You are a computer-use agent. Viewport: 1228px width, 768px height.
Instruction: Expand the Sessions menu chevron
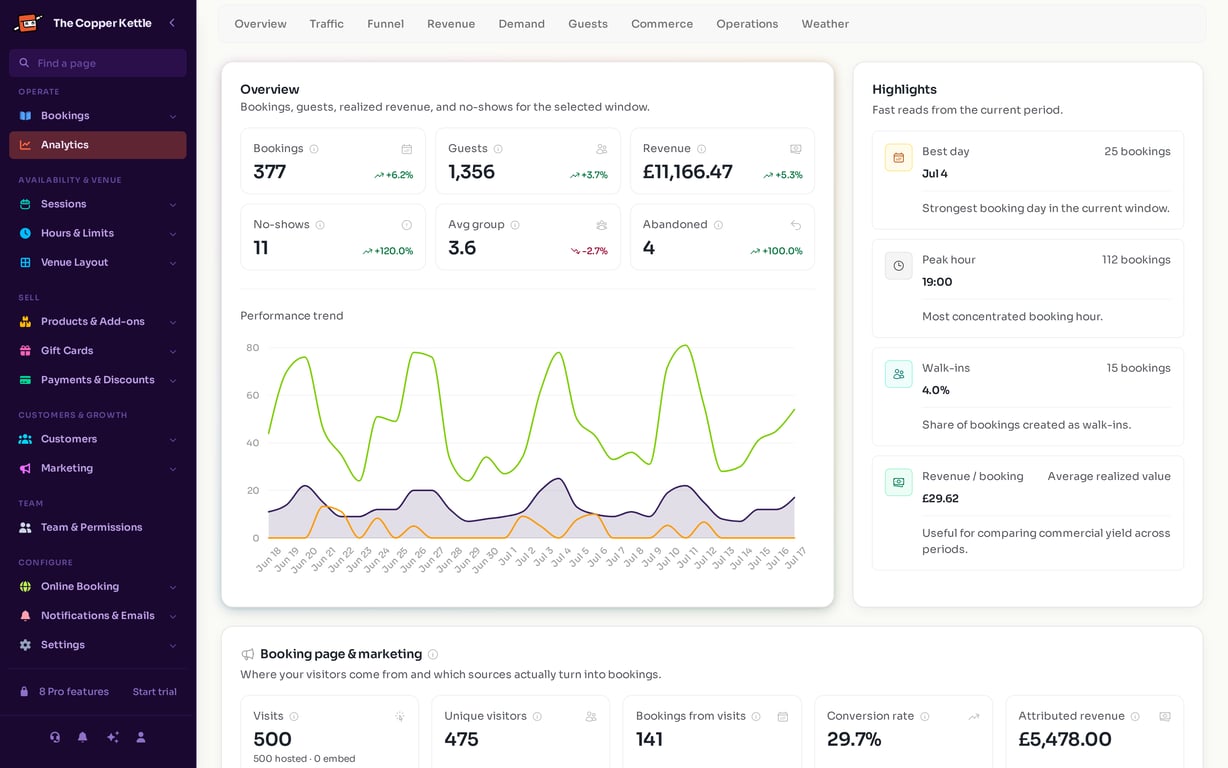pos(173,204)
